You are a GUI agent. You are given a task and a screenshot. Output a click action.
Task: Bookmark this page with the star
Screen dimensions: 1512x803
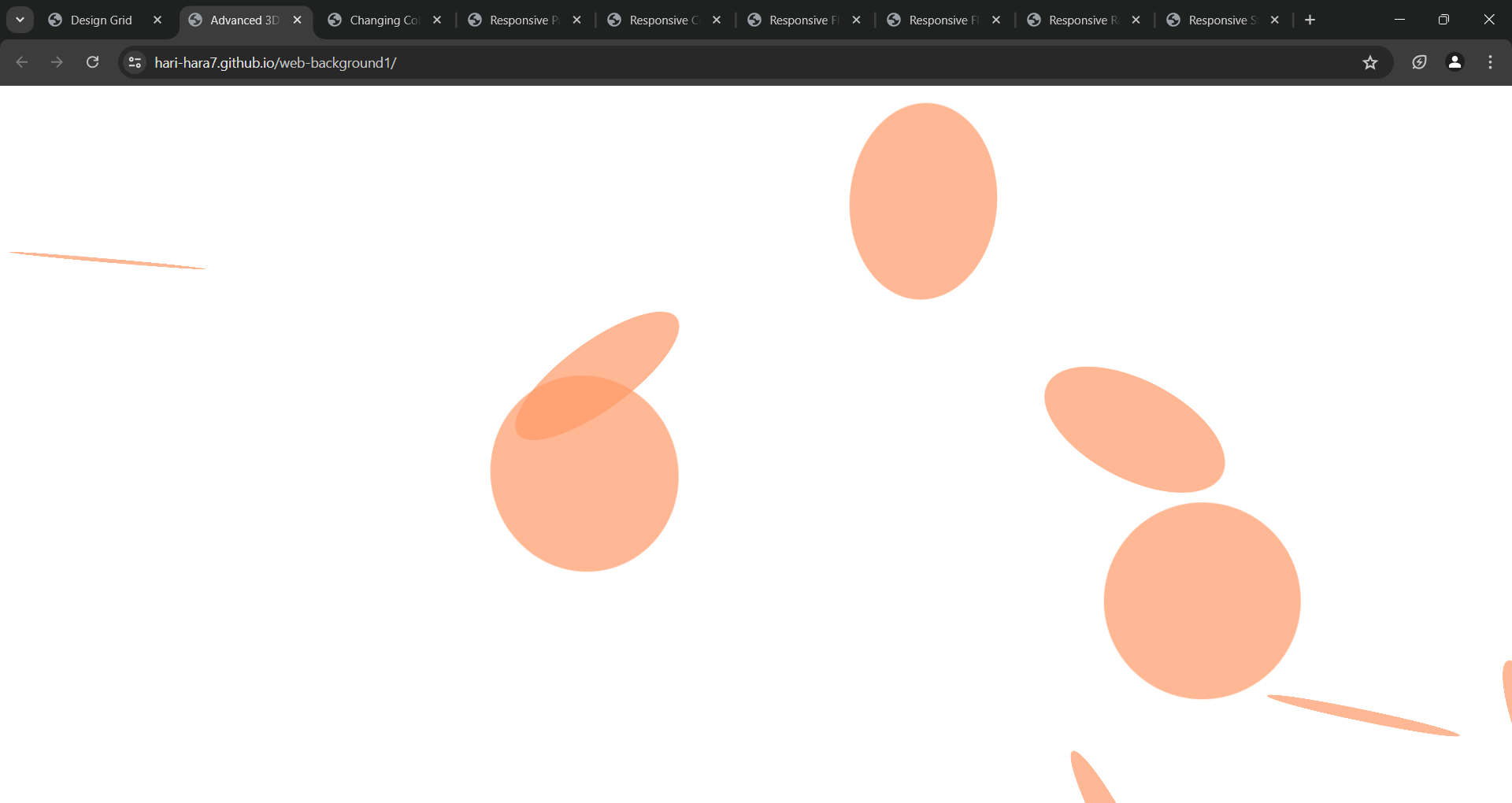tap(1370, 62)
